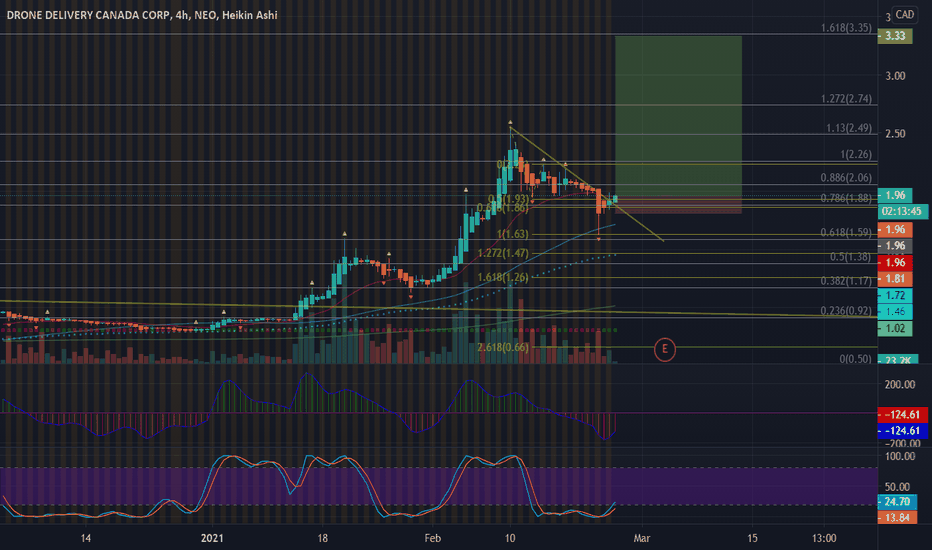Click the blue -124.61 indicator value

click(x=902, y=430)
